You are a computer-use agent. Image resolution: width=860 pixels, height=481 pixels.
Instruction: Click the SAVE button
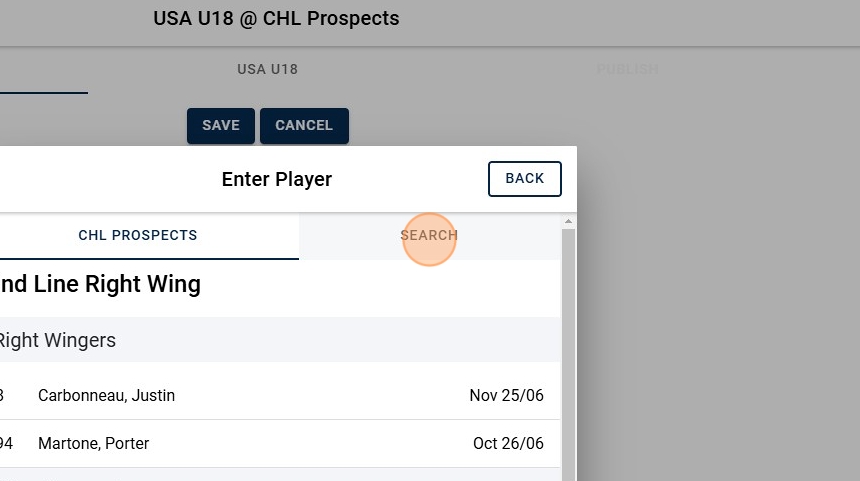[220, 126]
